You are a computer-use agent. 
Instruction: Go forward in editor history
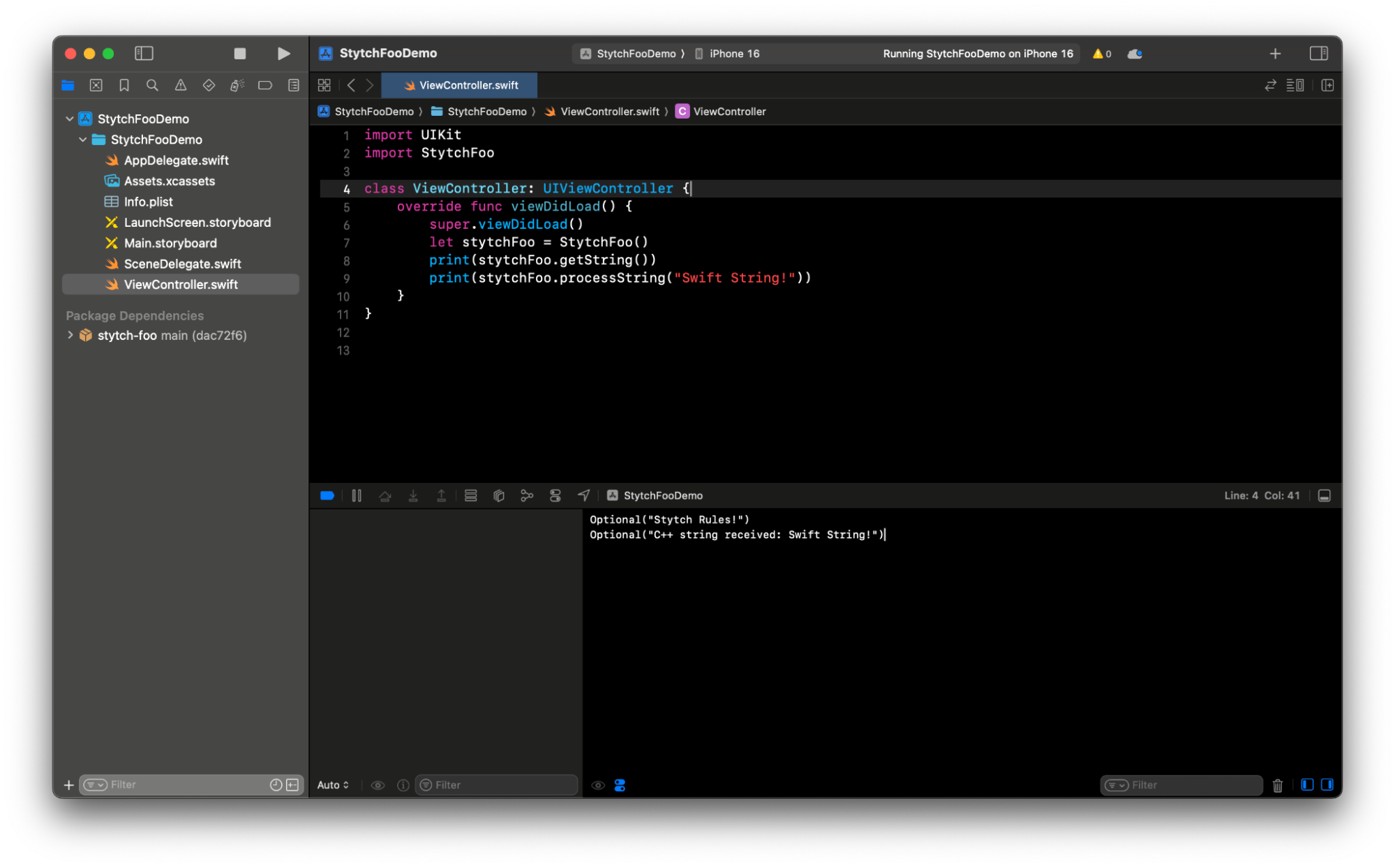(370, 85)
